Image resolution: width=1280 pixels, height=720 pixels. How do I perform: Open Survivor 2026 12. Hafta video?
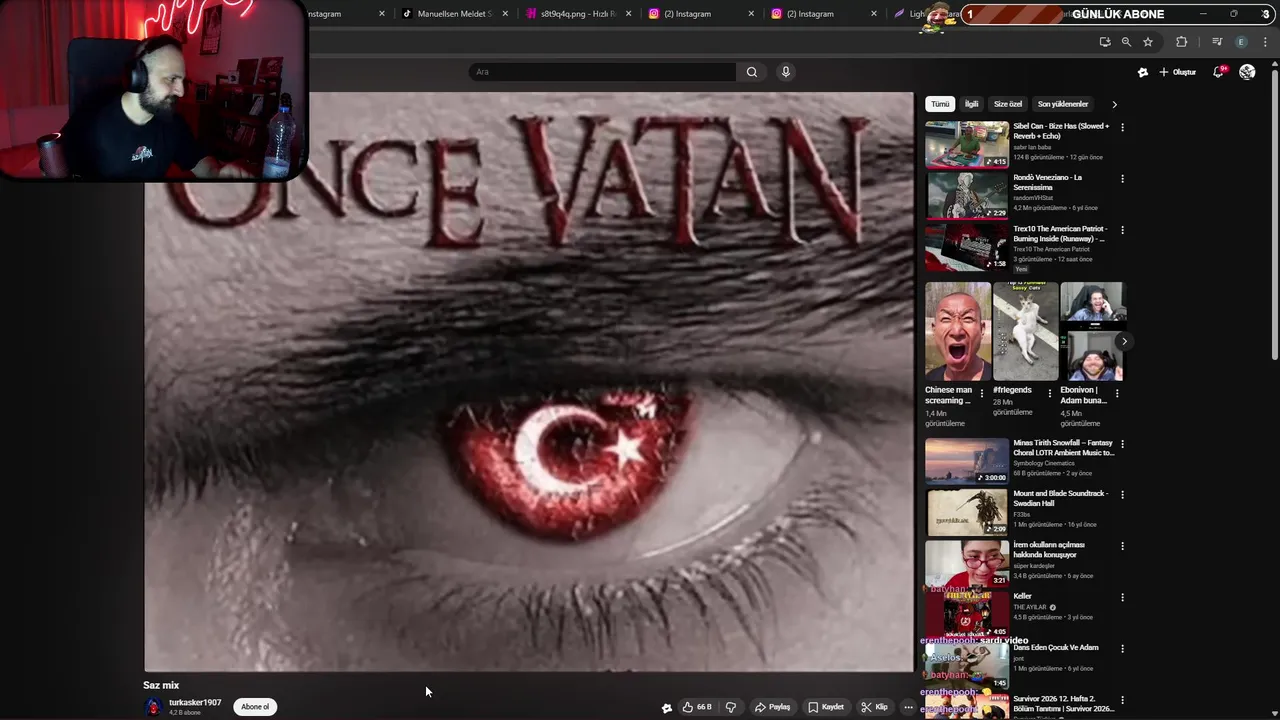(1063, 704)
